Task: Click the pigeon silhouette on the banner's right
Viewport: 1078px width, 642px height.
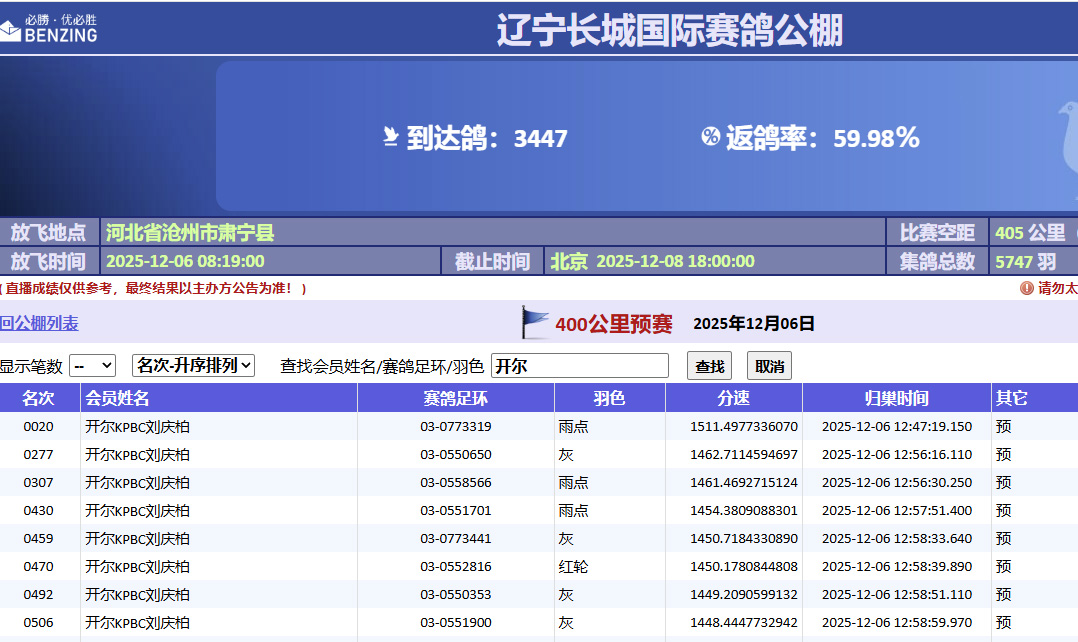Action: pyautogui.click(x=1066, y=137)
